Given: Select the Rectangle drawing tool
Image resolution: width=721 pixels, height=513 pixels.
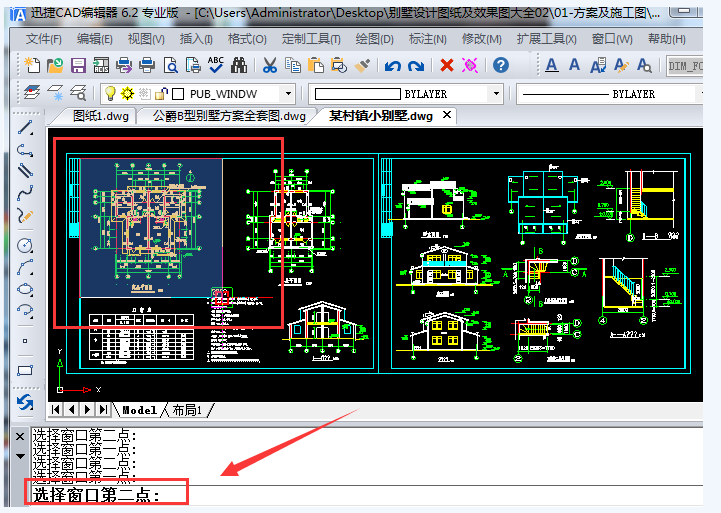Looking at the screenshot, I should click(25, 370).
